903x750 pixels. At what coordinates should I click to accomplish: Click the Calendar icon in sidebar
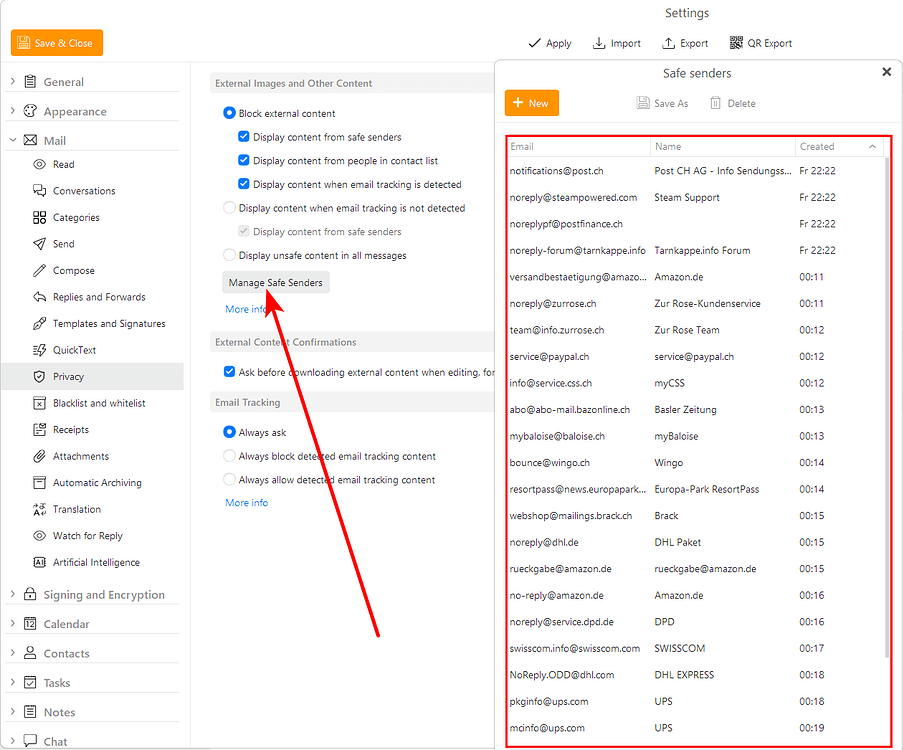click(x=30, y=624)
